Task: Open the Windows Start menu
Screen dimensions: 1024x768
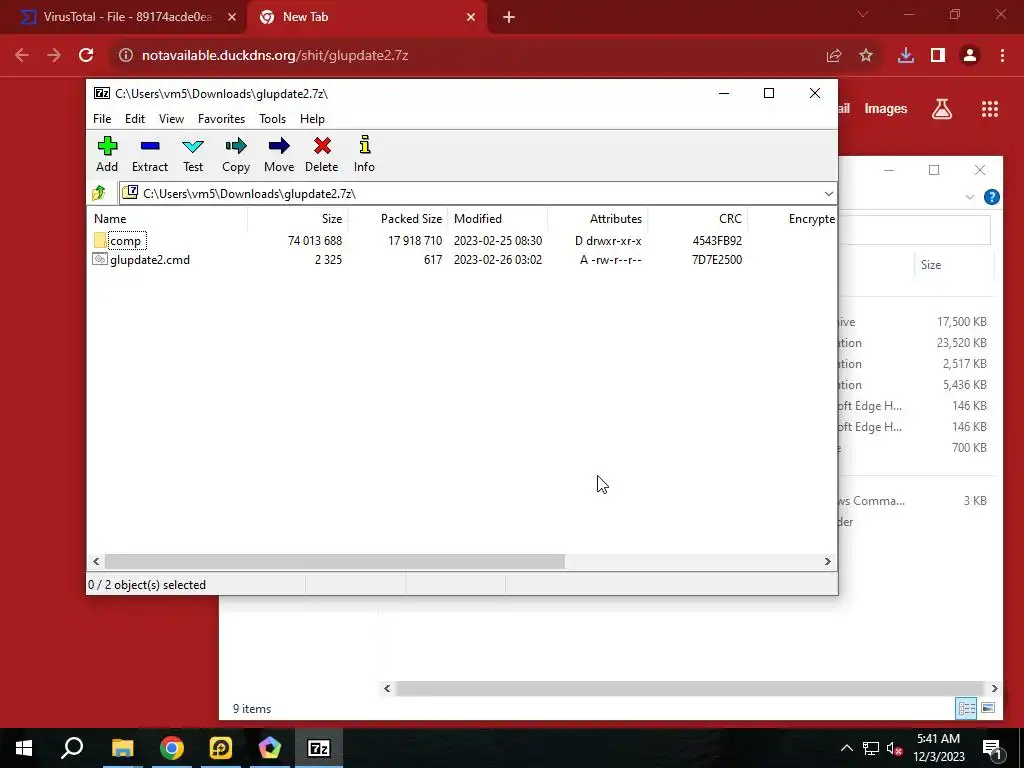Action: pyautogui.click(x=24, y=748)
